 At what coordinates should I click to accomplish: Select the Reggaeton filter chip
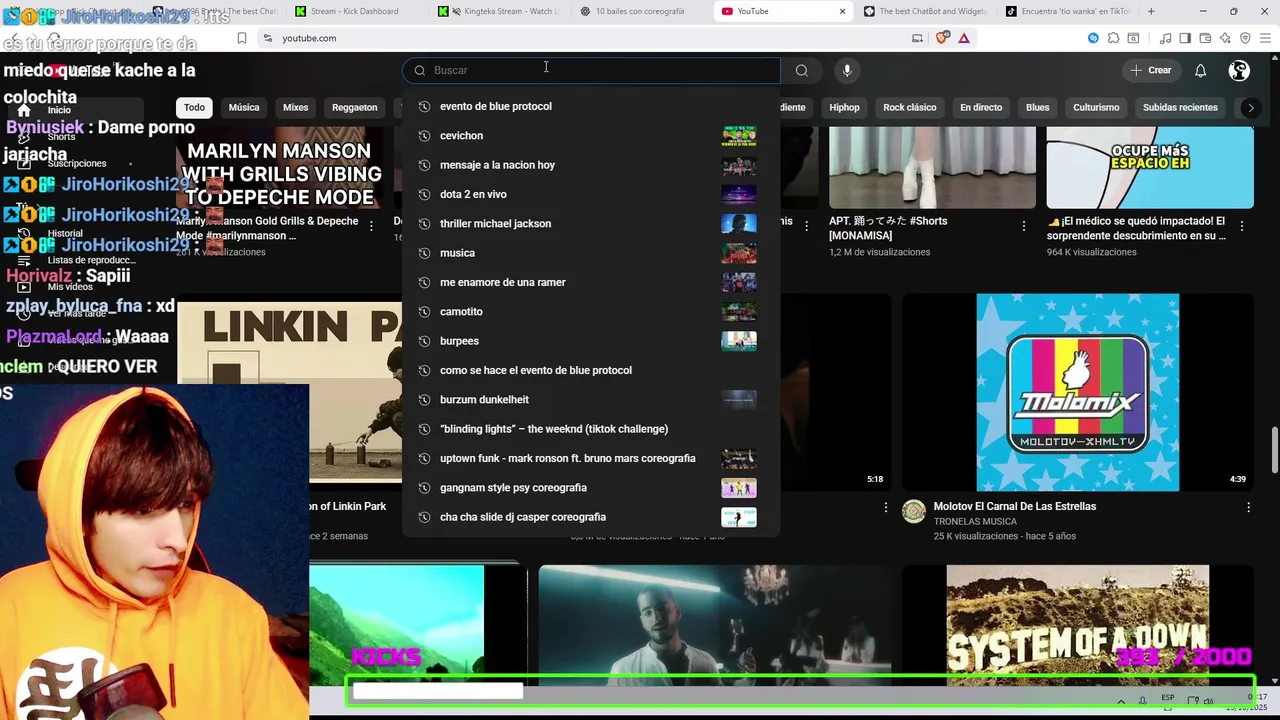click(x=355, y=107)
